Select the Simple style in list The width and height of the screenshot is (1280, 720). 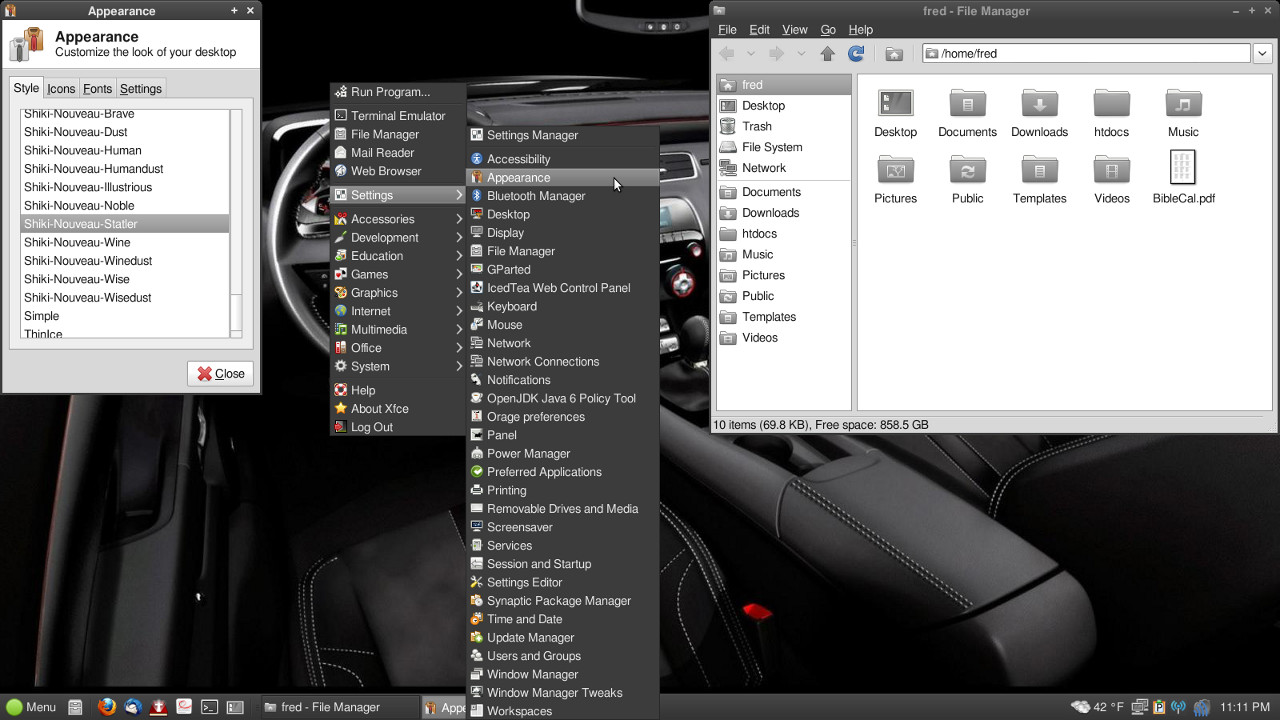(x=125, y=316)
